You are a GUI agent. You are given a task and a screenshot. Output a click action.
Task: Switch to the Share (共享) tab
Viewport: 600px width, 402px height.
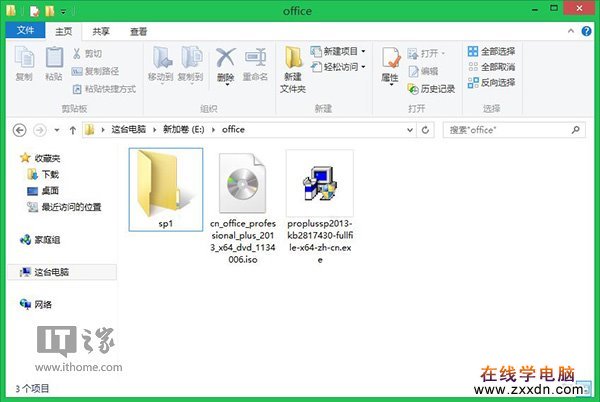(x=101, y=31)
